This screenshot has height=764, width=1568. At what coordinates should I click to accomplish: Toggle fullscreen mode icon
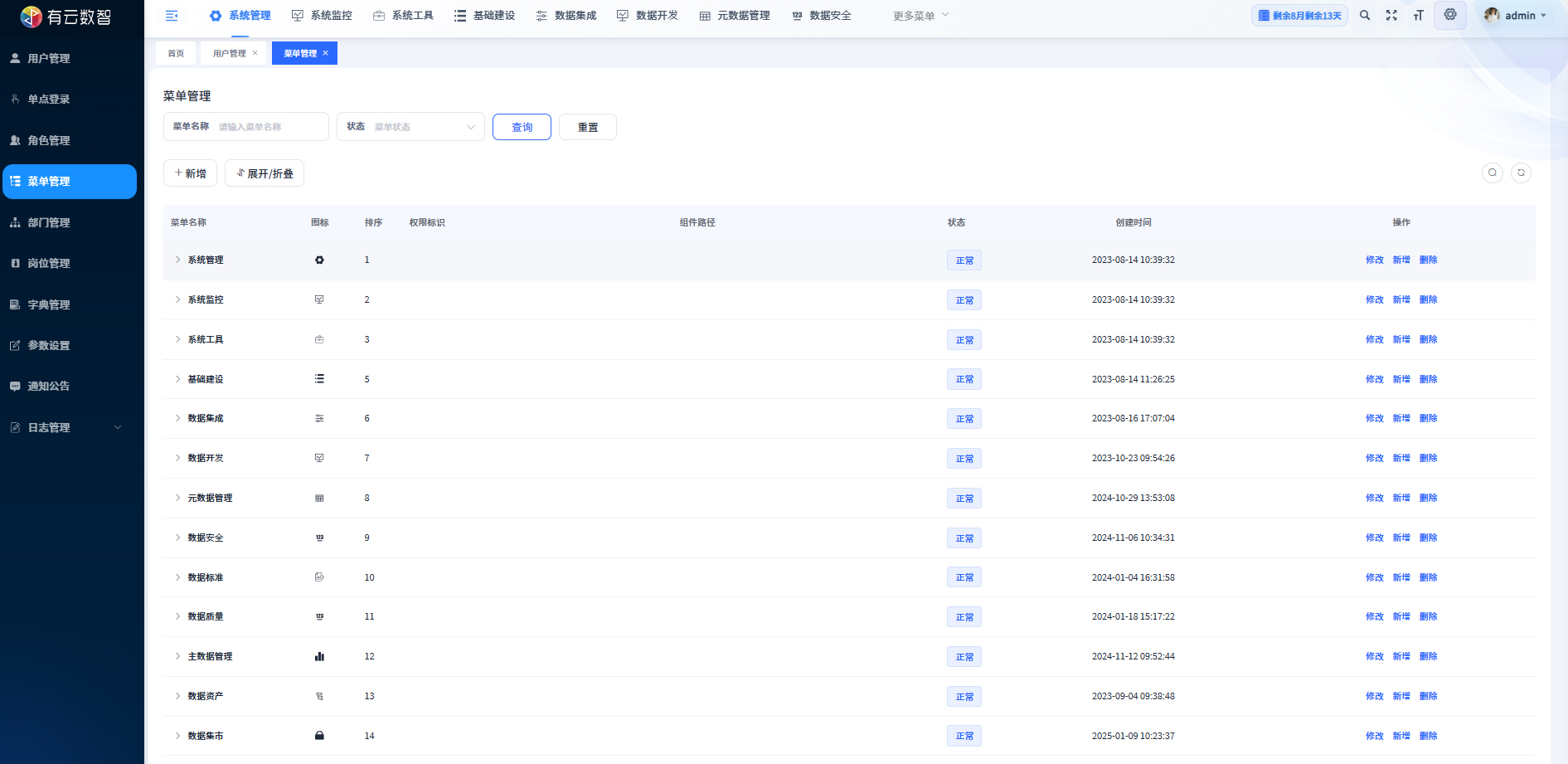tap(1391, 16)
